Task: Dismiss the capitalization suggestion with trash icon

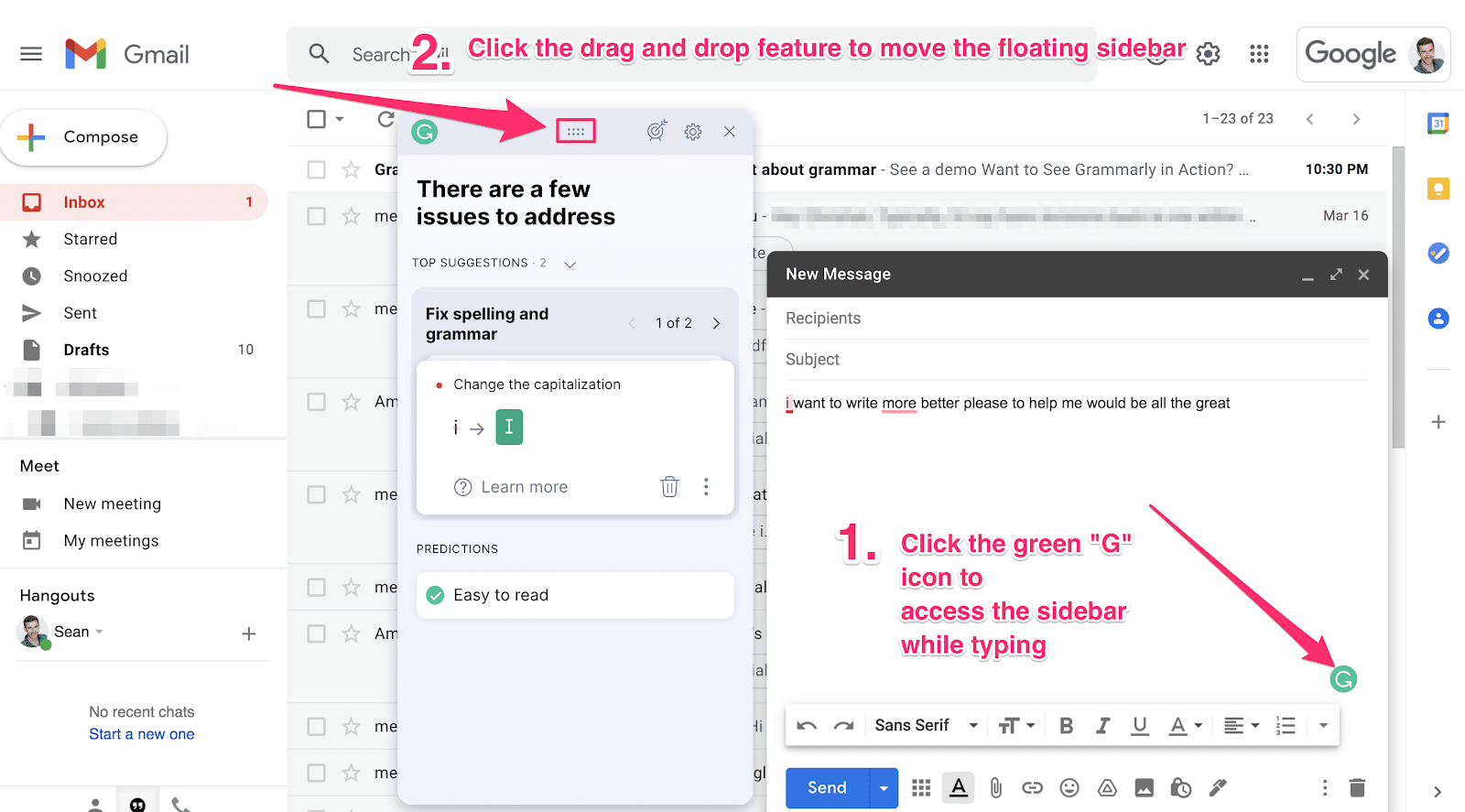Action: [670, 486]
